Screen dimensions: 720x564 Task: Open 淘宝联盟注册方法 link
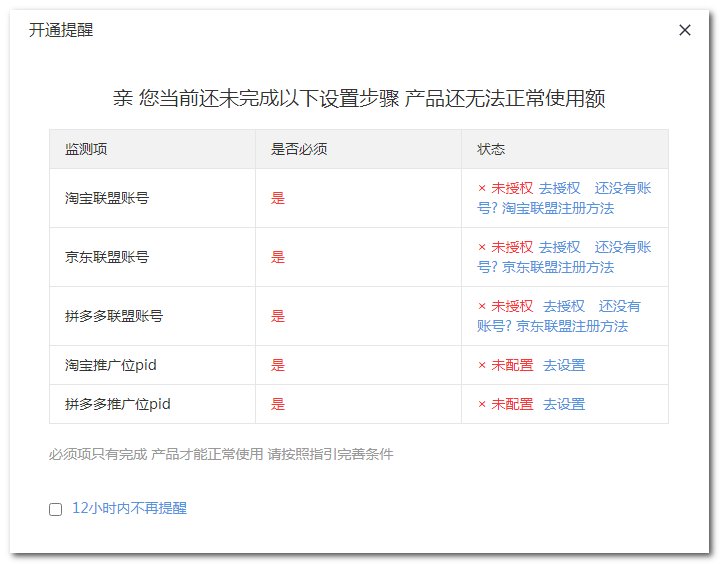click(558, 209)
